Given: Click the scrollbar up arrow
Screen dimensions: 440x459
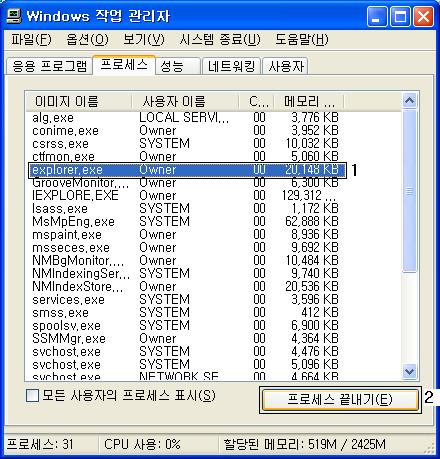Looking at the screenshot, I should click(x=410, y=101).
